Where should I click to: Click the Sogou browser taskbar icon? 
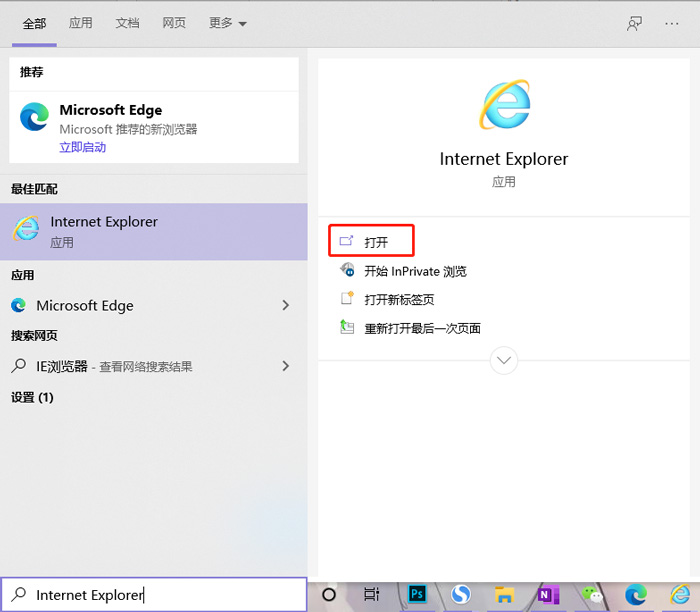coord(460,594)
